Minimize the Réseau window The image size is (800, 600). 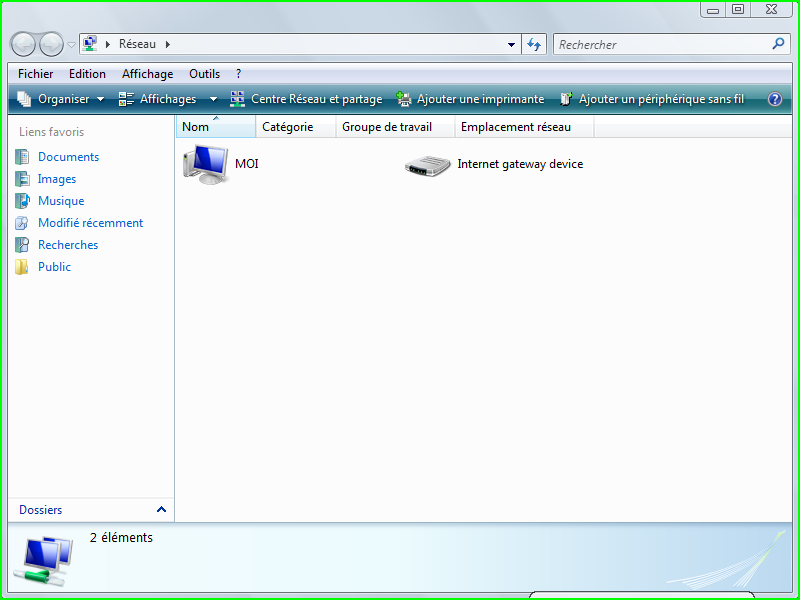click(x=713, y=10)
